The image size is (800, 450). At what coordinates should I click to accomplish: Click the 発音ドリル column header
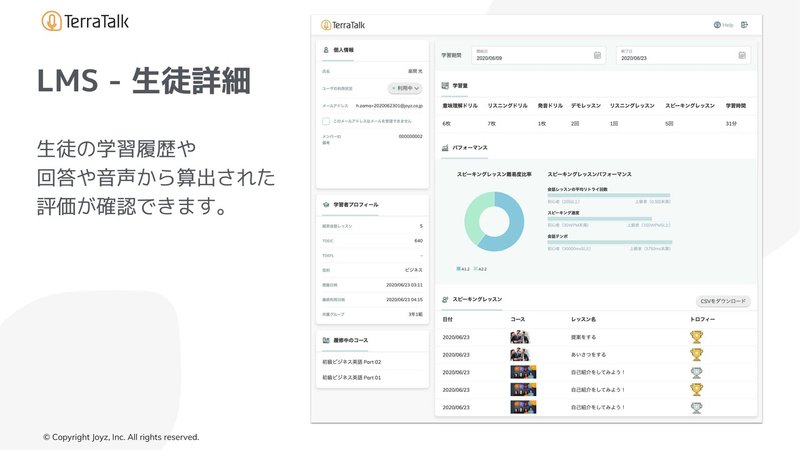point(550,106)
